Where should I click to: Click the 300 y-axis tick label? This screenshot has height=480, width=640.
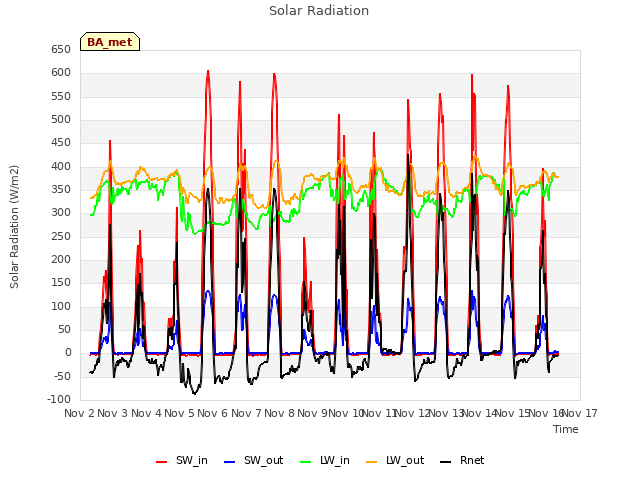pos(61,213)
